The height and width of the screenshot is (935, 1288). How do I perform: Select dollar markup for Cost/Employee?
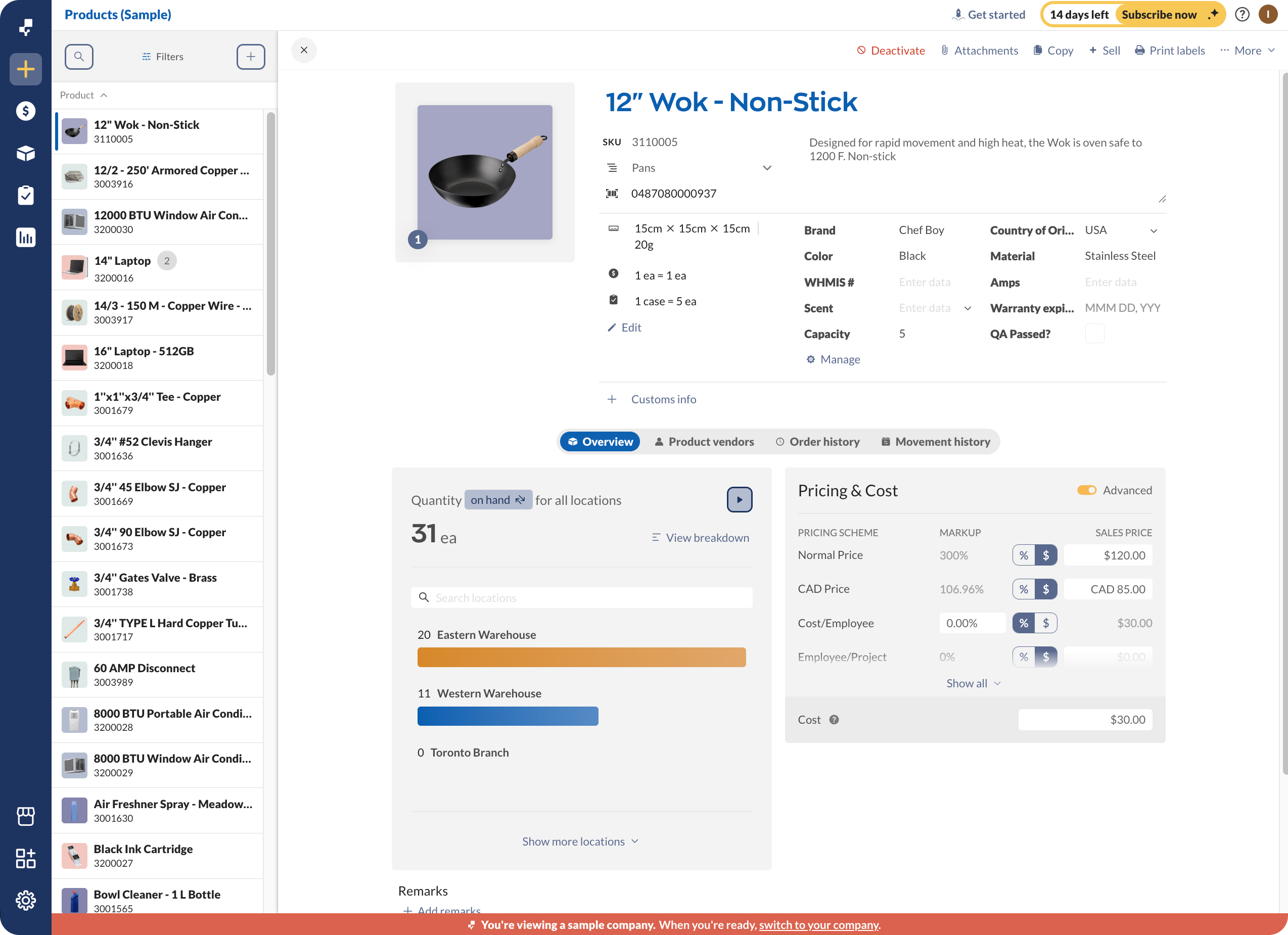1045,623
